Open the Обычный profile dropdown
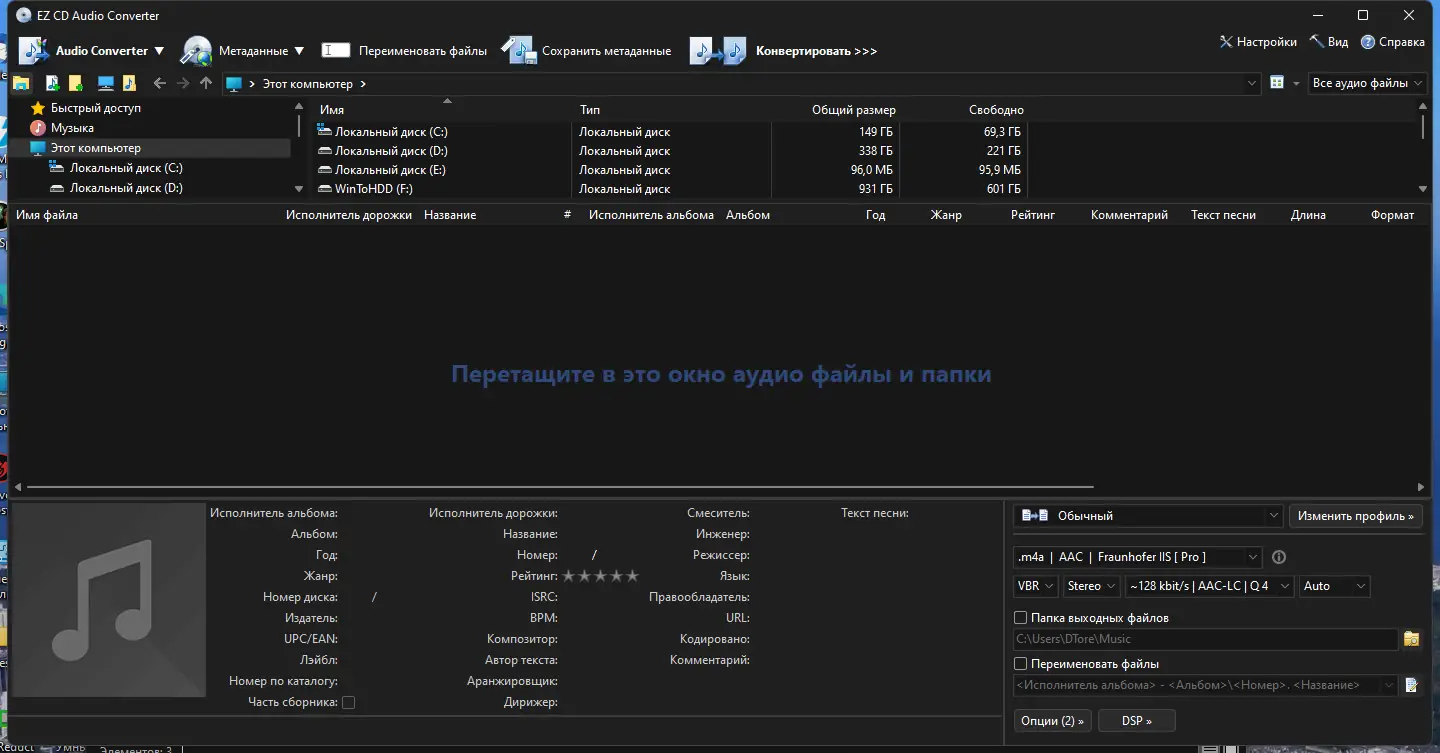 1148,516
